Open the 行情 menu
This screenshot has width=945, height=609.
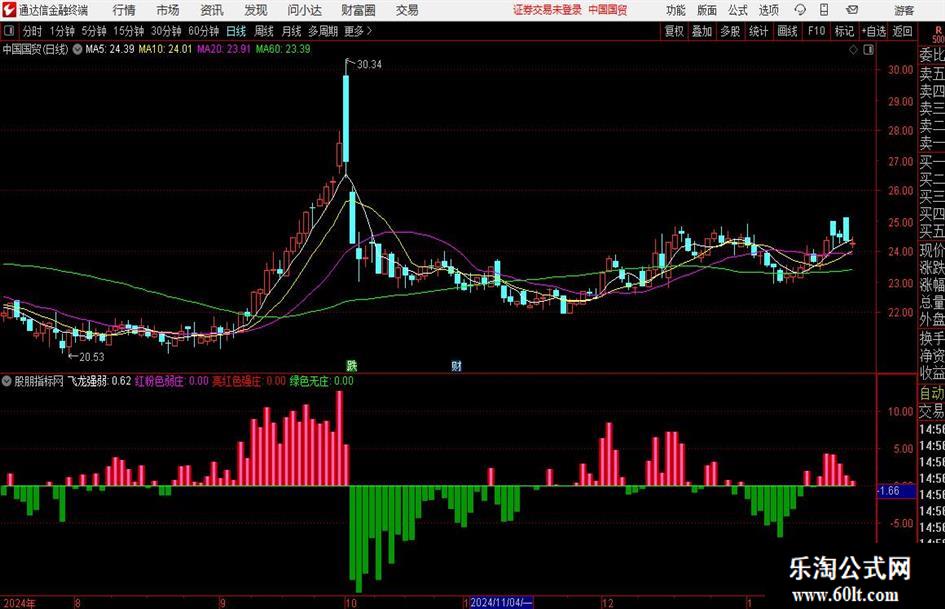pos(124,10)
